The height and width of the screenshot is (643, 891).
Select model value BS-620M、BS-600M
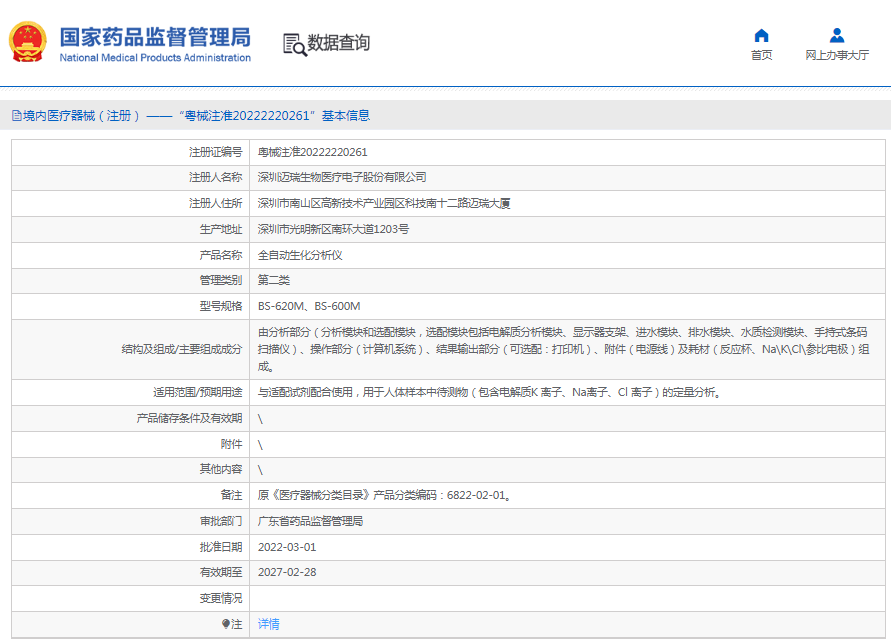point(309,306)
